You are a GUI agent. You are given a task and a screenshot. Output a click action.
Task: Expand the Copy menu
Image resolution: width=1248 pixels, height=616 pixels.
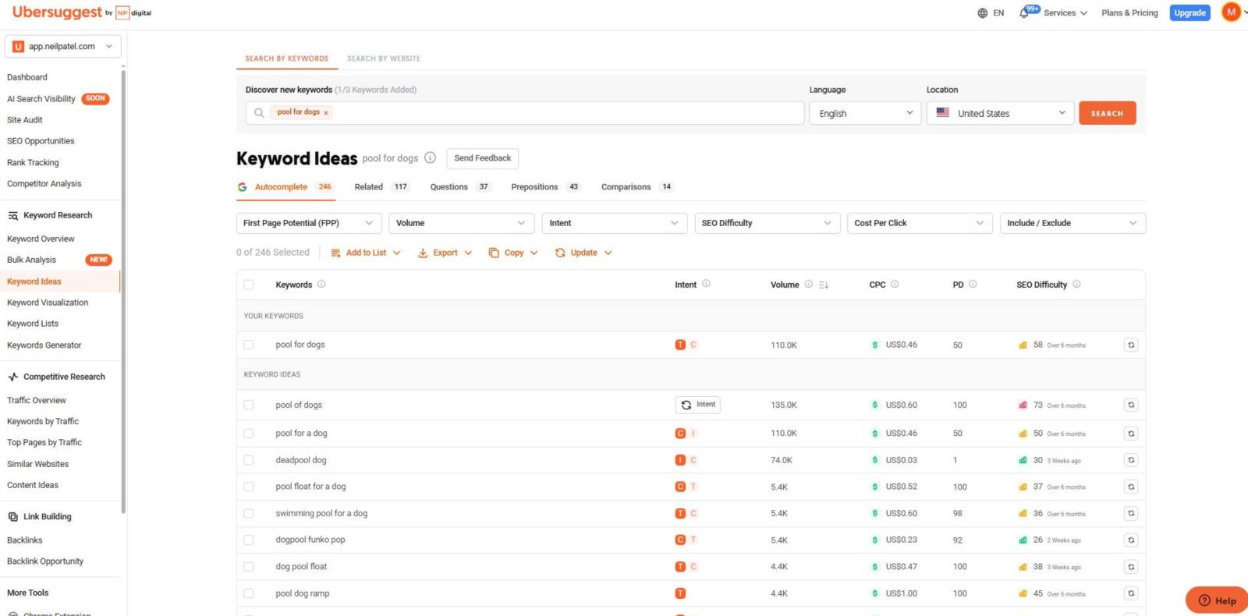(x=513, y=253)
